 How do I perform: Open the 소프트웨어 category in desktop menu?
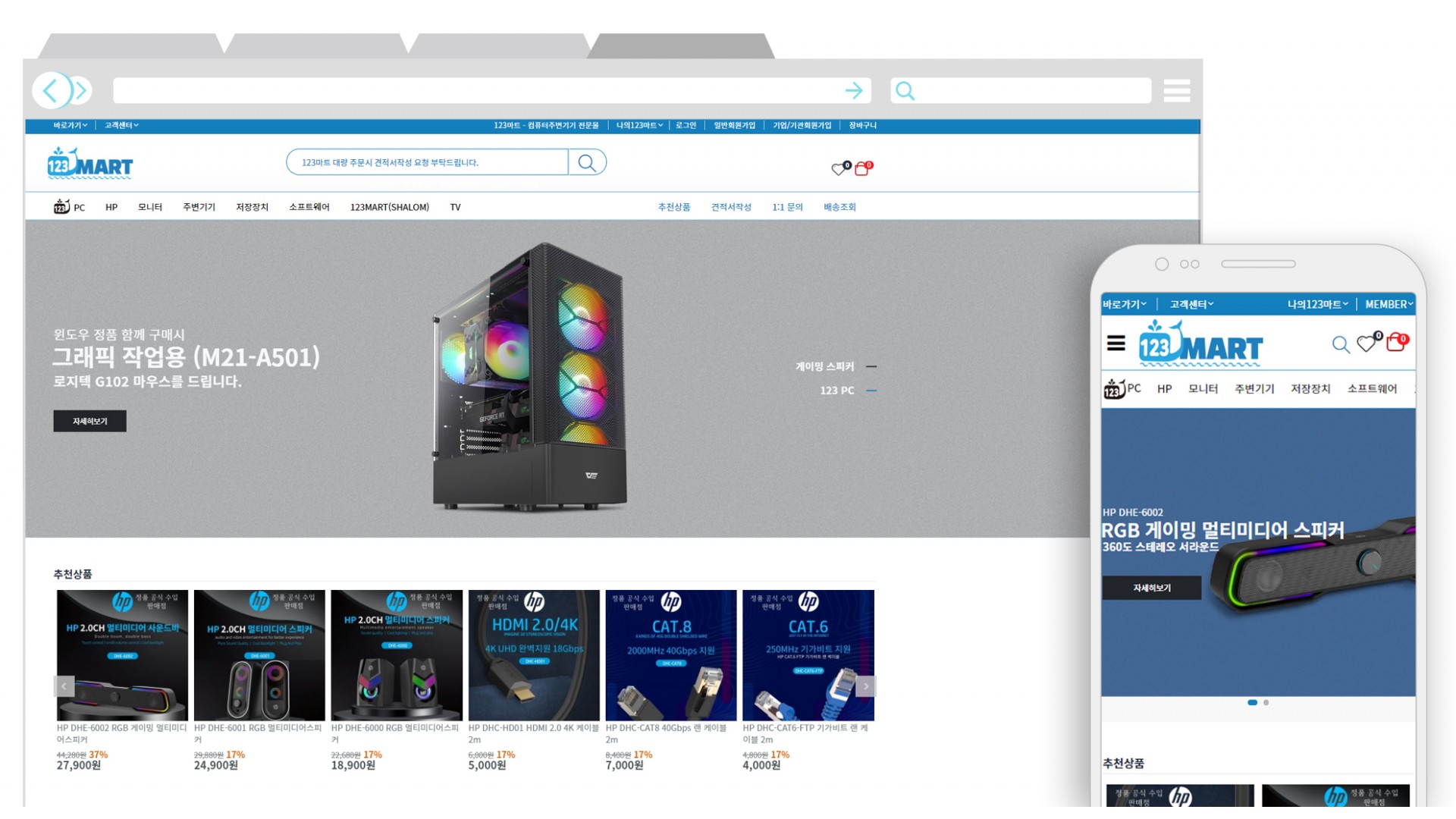pos(309,207)
